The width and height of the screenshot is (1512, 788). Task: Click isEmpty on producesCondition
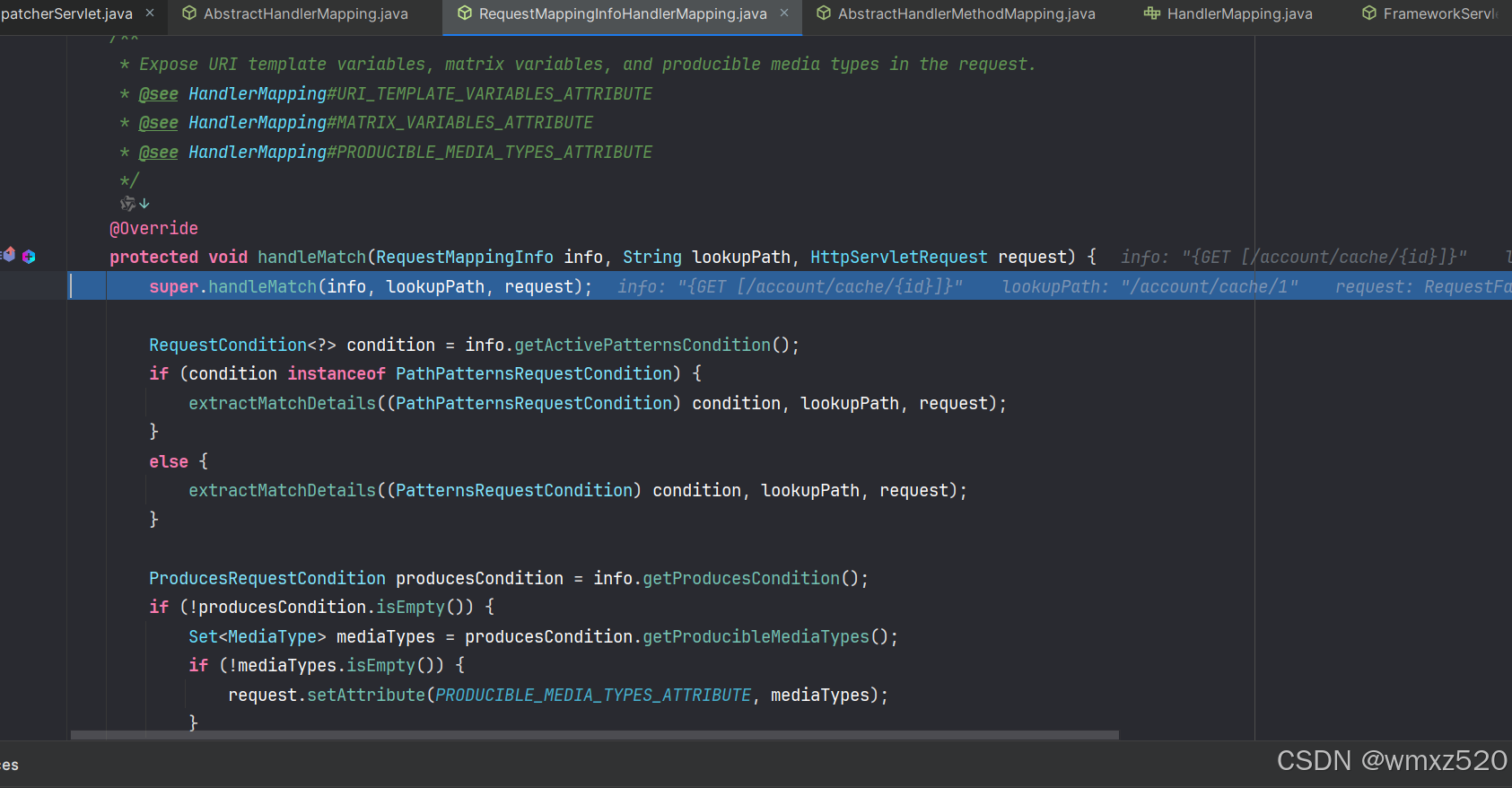(410, 607)
